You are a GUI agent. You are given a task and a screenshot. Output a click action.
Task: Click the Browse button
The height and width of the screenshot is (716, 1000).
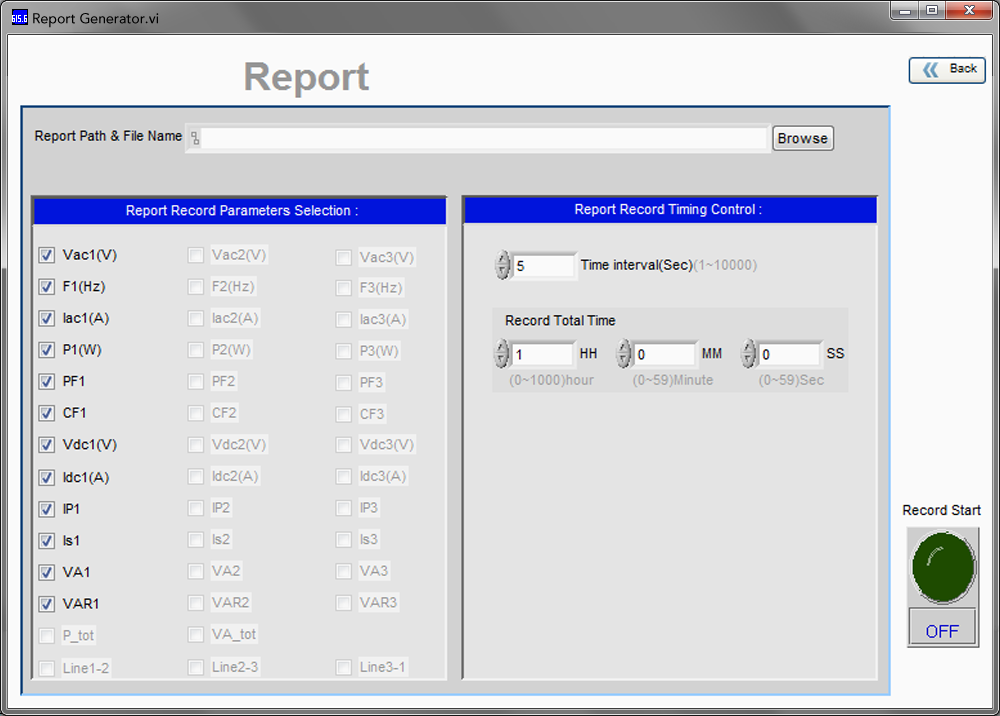pyautogui.click(x=802, y=138)
